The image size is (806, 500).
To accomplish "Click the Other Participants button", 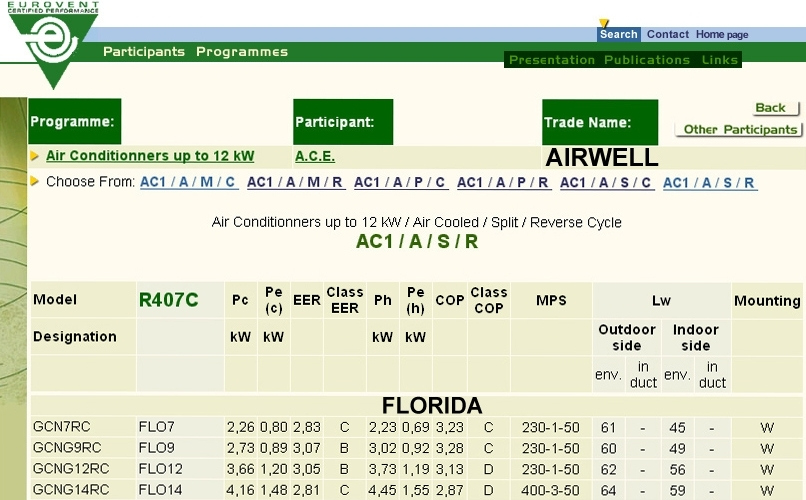I will click(739, 129).
